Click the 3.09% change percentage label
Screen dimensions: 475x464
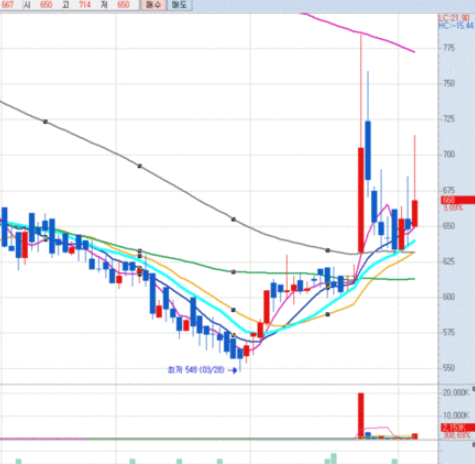pos(453,208)
